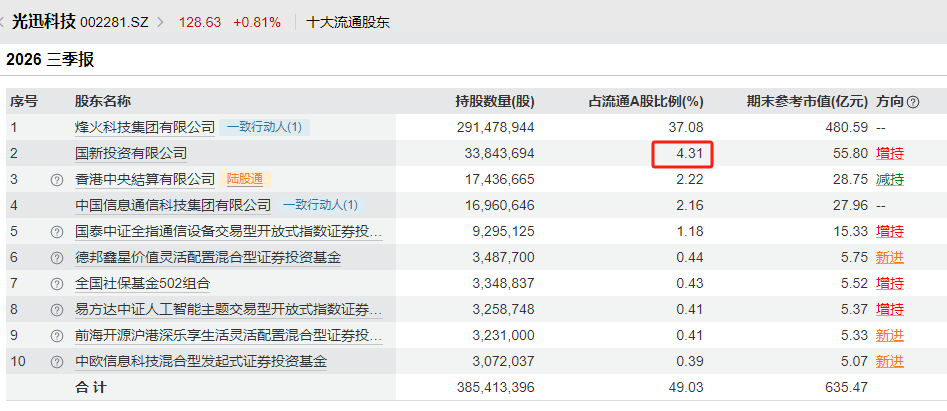Click the 陆股通 tag in row 3
Viewport: 947px width, 411px height.
245,179
